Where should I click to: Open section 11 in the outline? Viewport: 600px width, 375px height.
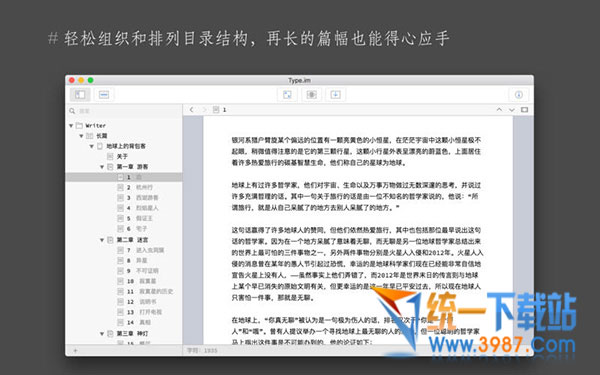pos(150,292)
